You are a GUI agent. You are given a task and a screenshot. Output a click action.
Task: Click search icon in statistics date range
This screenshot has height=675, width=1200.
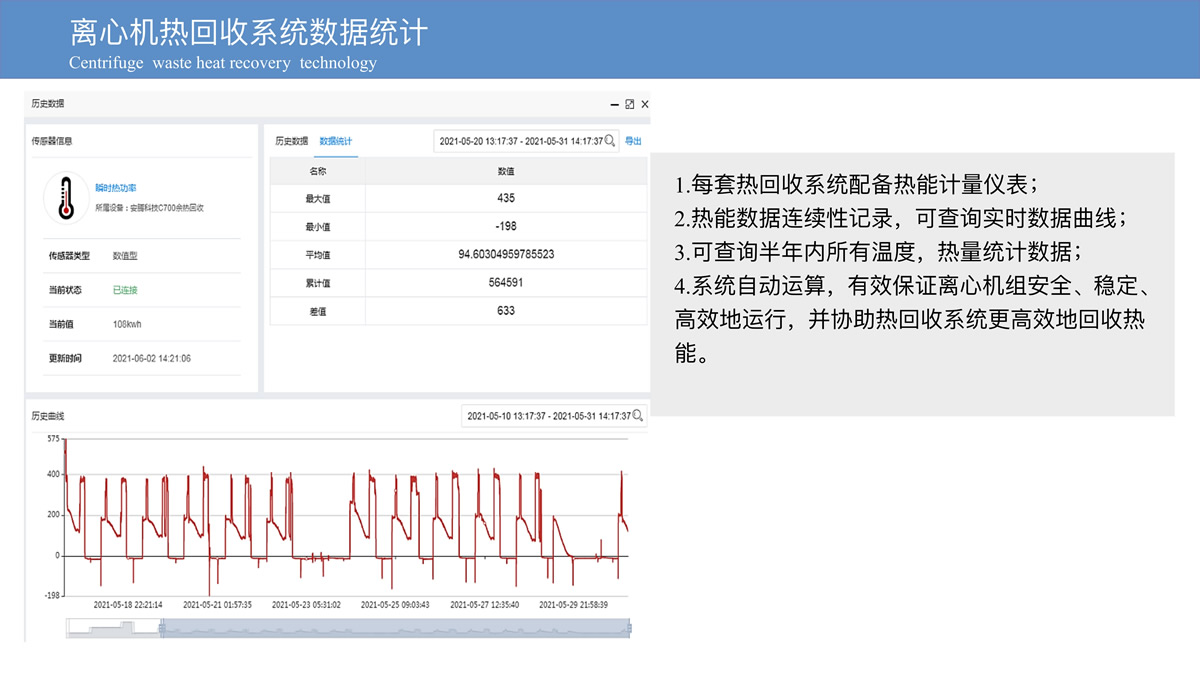(610, 141)
